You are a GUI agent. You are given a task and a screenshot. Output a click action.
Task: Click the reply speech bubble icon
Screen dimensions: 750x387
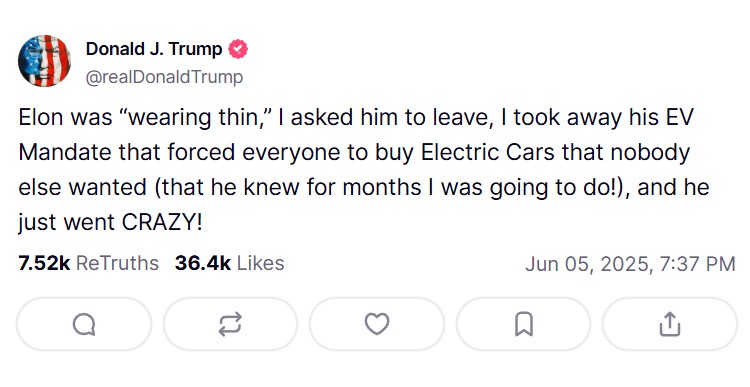coord(84,324)
